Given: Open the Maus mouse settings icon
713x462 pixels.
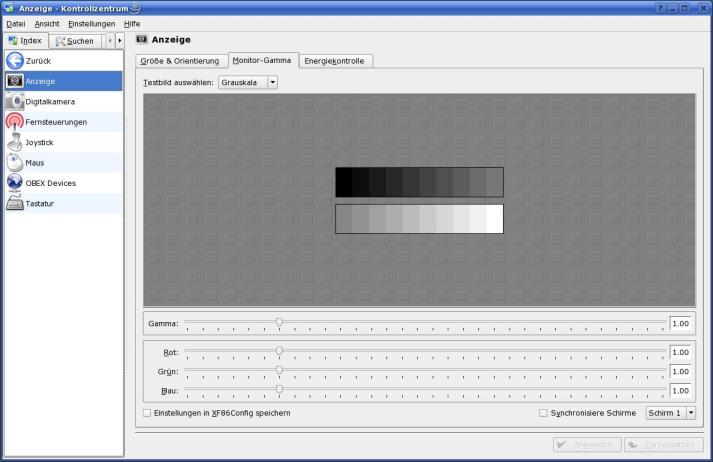Looking at the screenshot, I should (15, 163).
